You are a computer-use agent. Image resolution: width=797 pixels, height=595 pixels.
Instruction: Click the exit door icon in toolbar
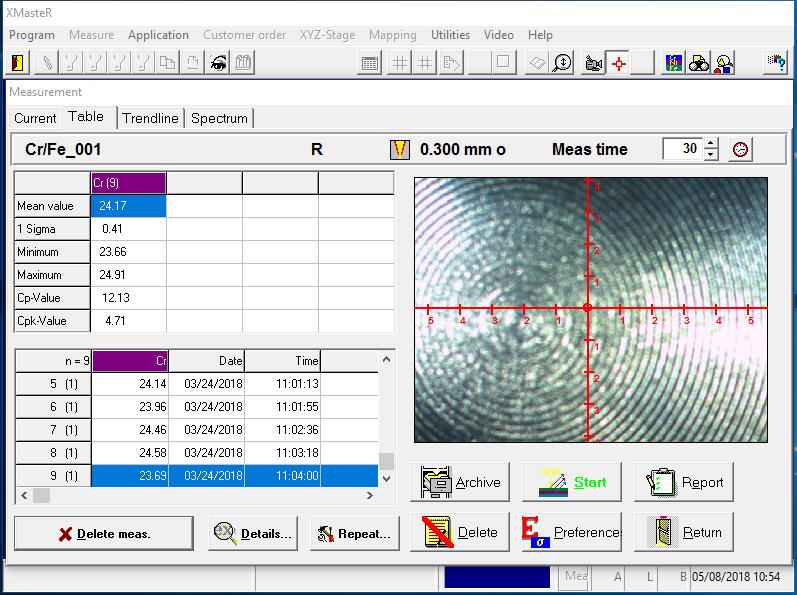click(17, 63)
